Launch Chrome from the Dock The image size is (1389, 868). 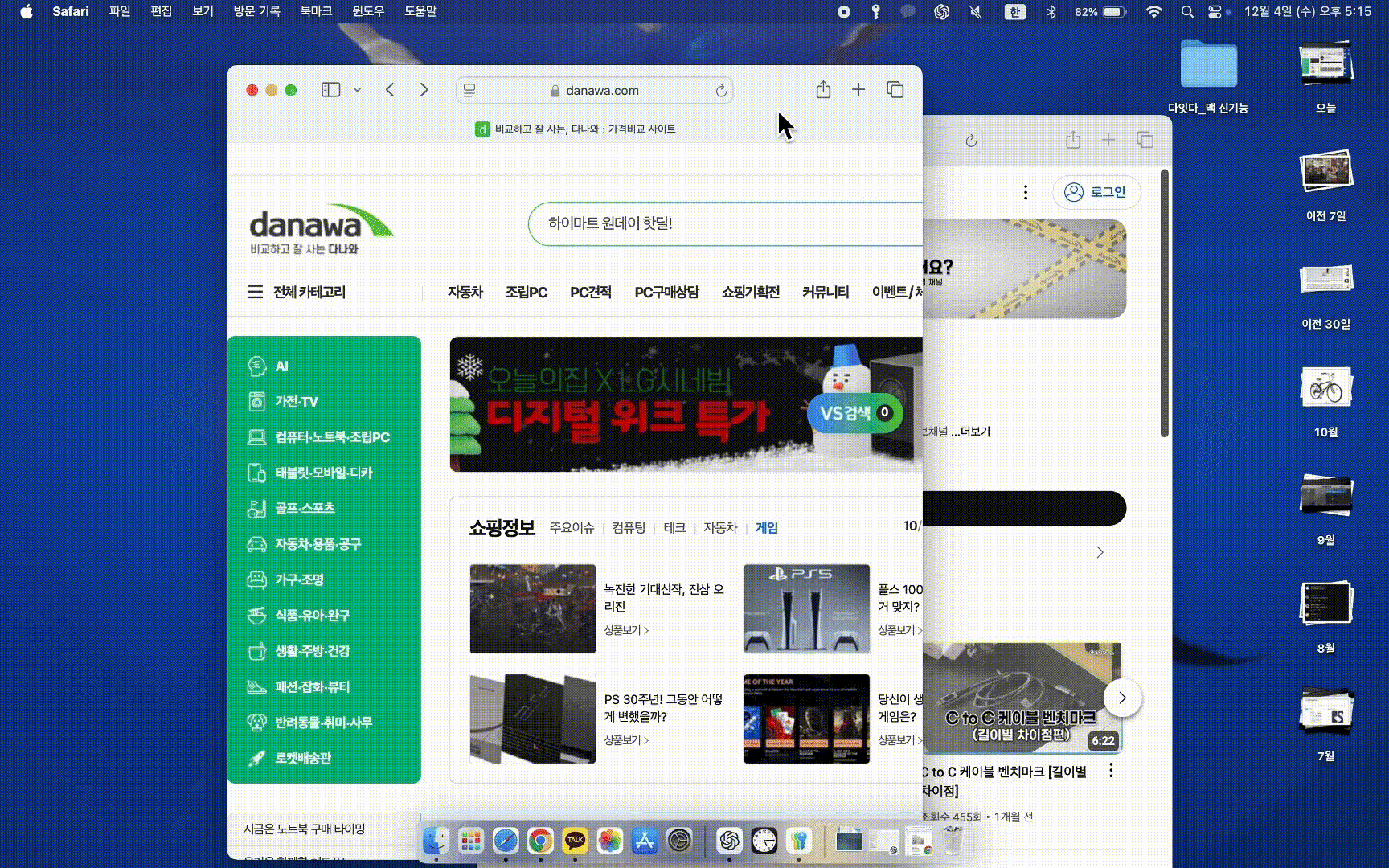pos(540,841)
